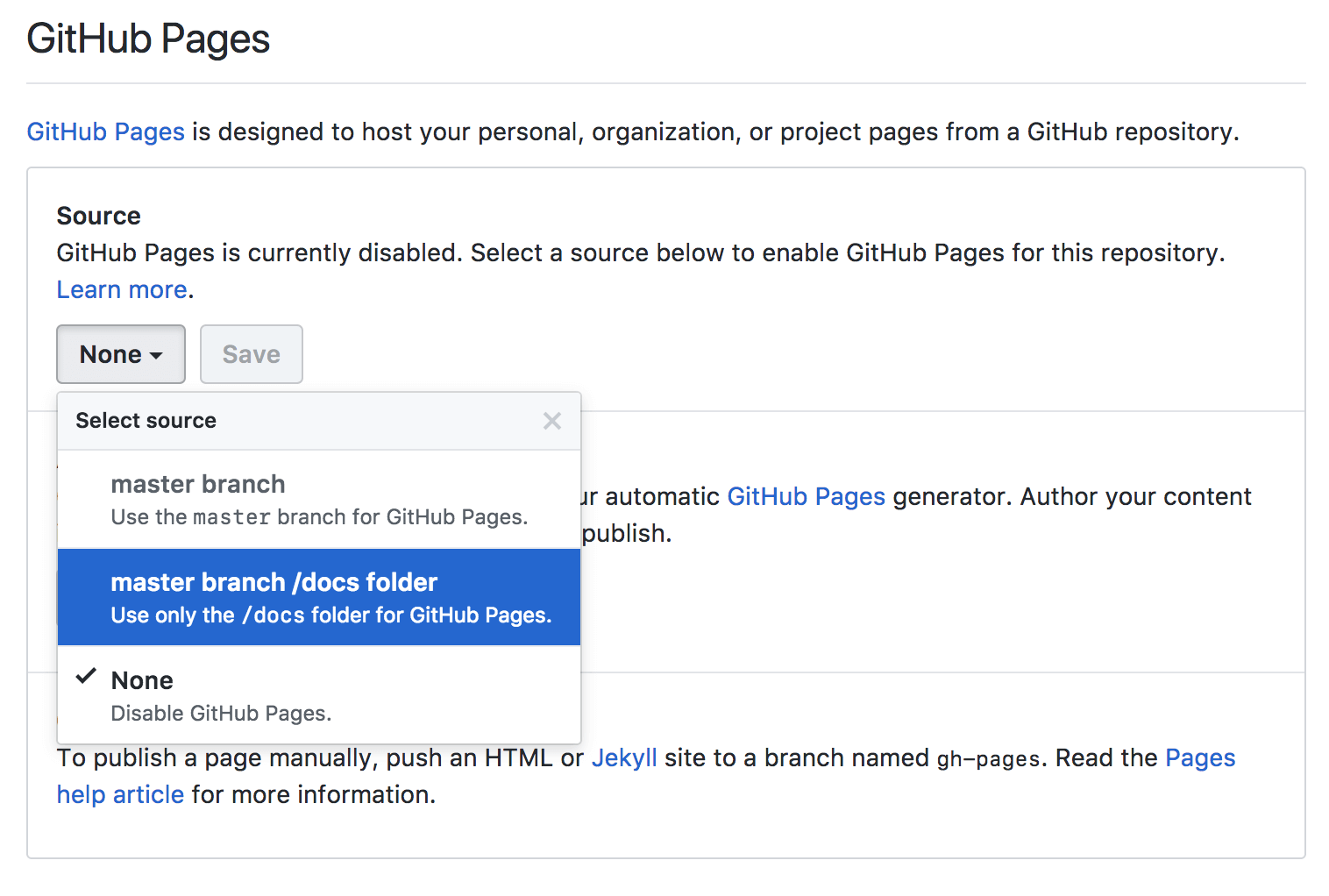Open GitHub Pages link near automatic generator text
Screen dimensions: 1329x896
[807, 496]
